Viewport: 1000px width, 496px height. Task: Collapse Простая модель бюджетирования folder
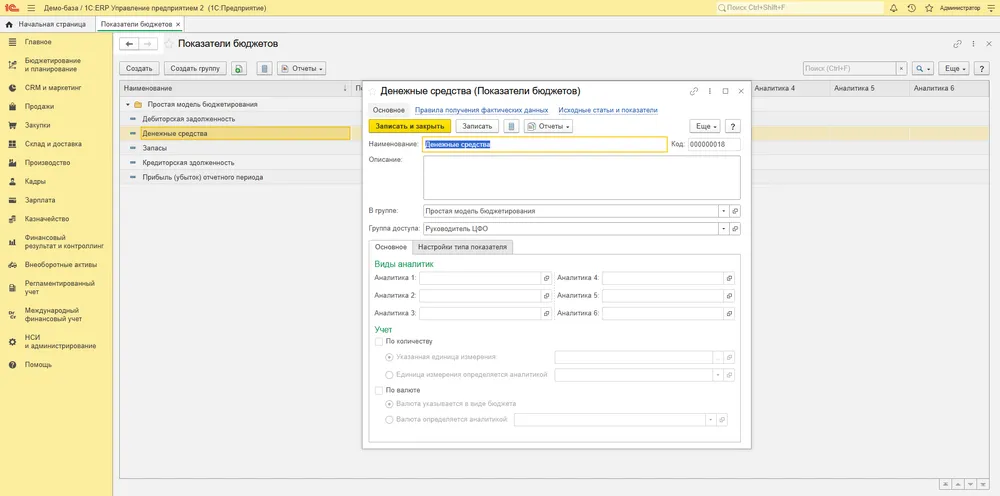click(128, 104)
